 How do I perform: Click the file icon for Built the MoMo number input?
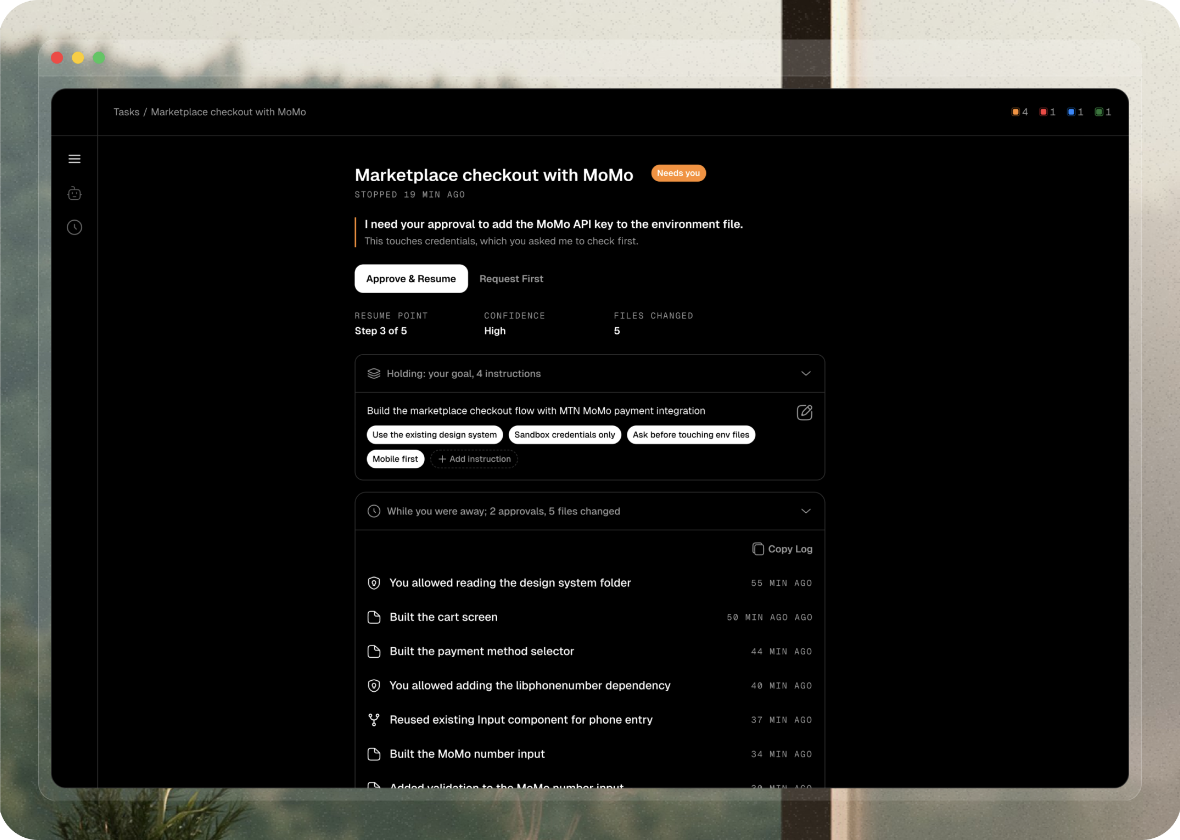374,754
